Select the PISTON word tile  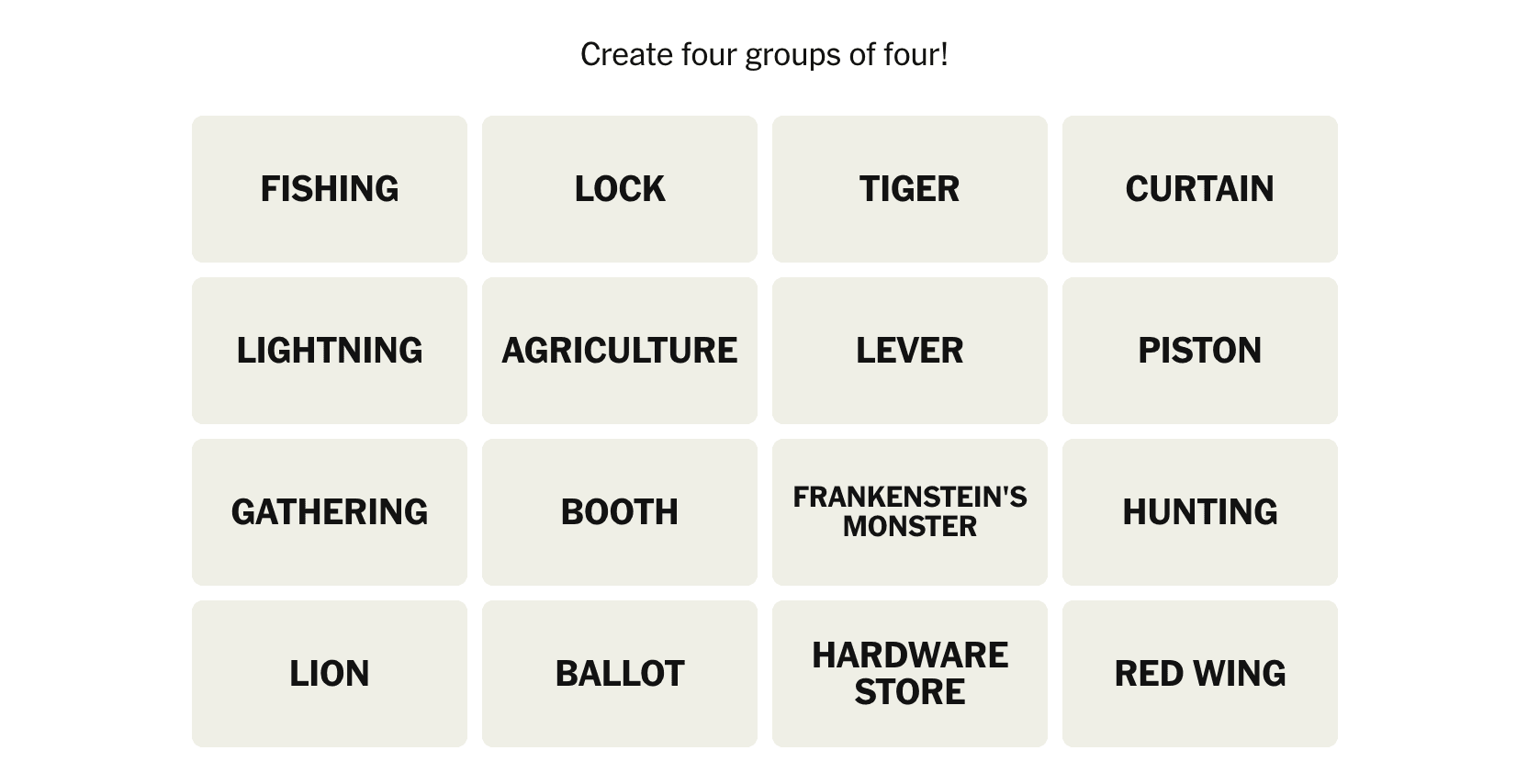pyautogui.click(x=1199, y=351)
